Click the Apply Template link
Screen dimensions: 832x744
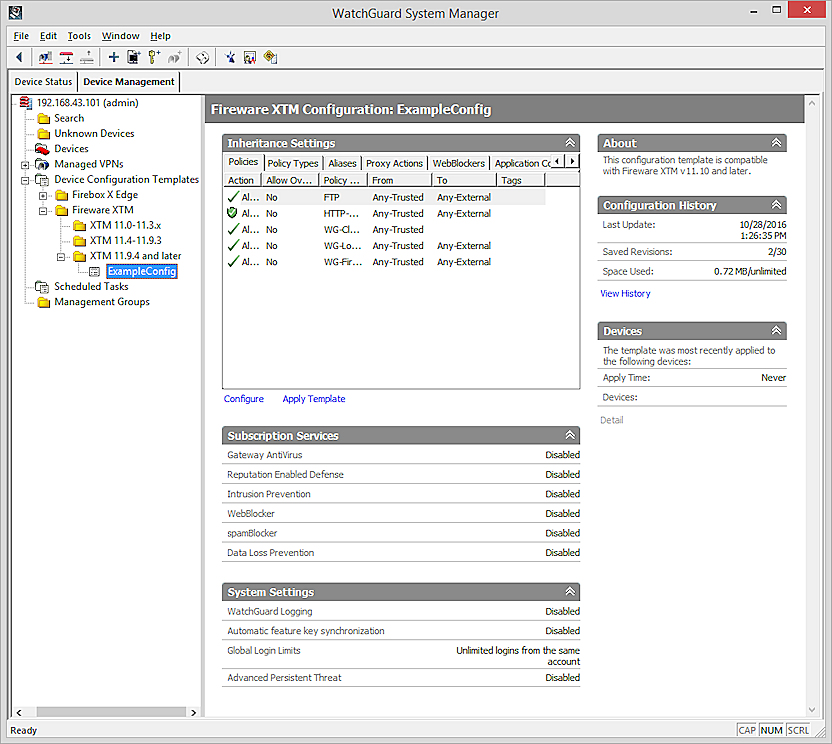(314, 399)
